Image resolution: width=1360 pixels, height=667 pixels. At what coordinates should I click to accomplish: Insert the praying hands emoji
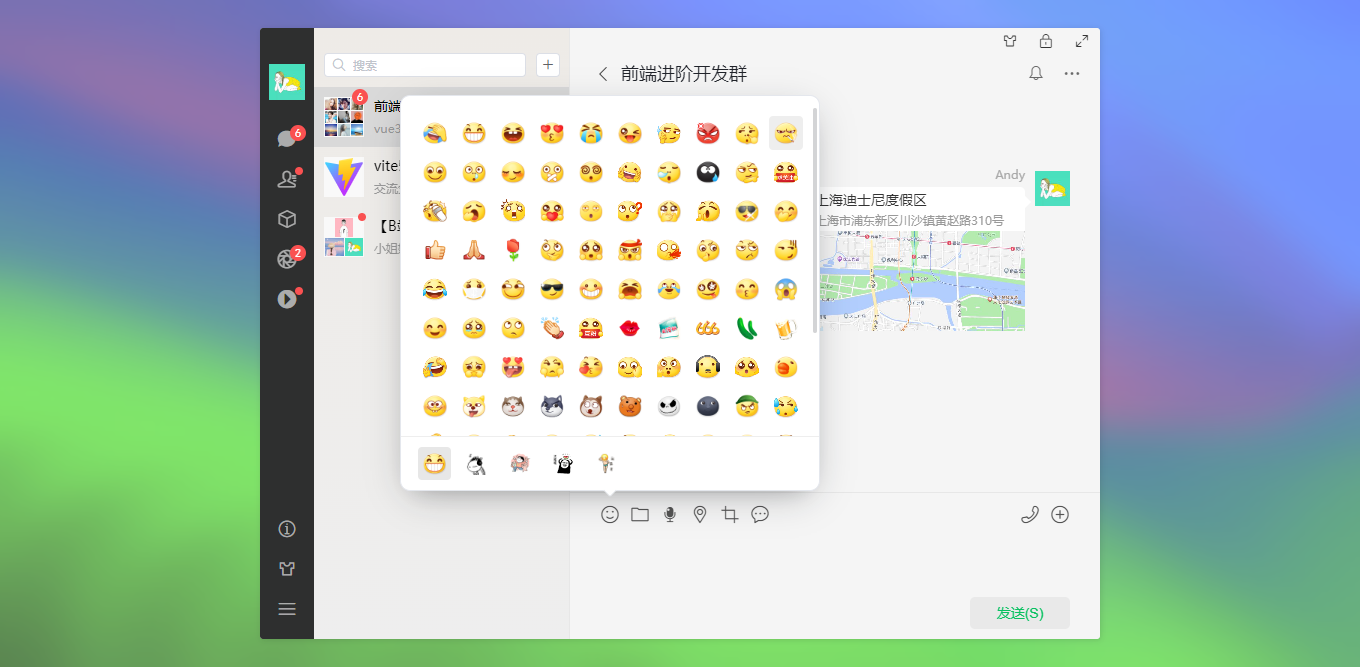click(473, 250)
